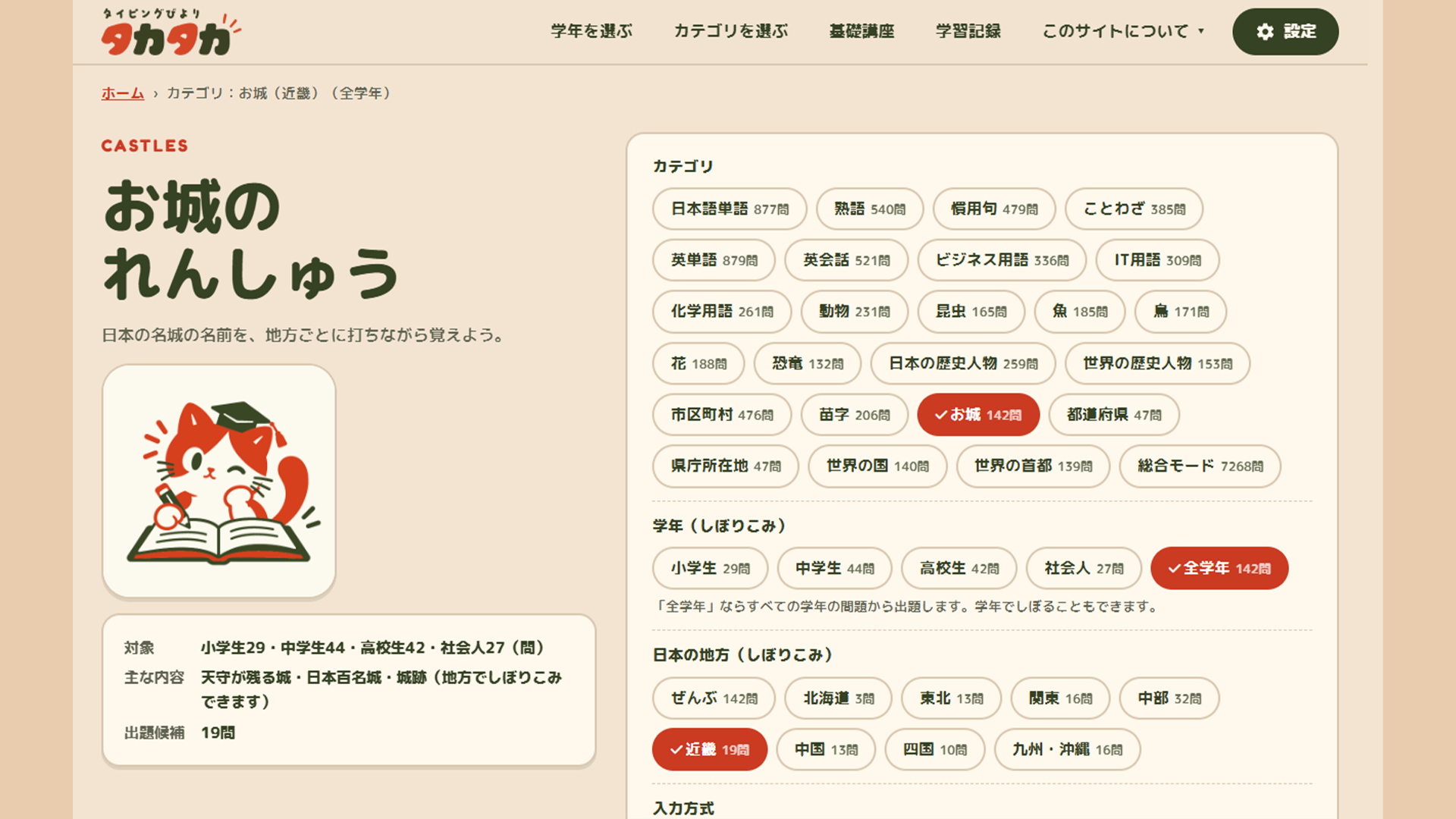The image size is (1456, 819).
Task: Pick the 英単語 879問 category
Action: (x=714, y=260)
